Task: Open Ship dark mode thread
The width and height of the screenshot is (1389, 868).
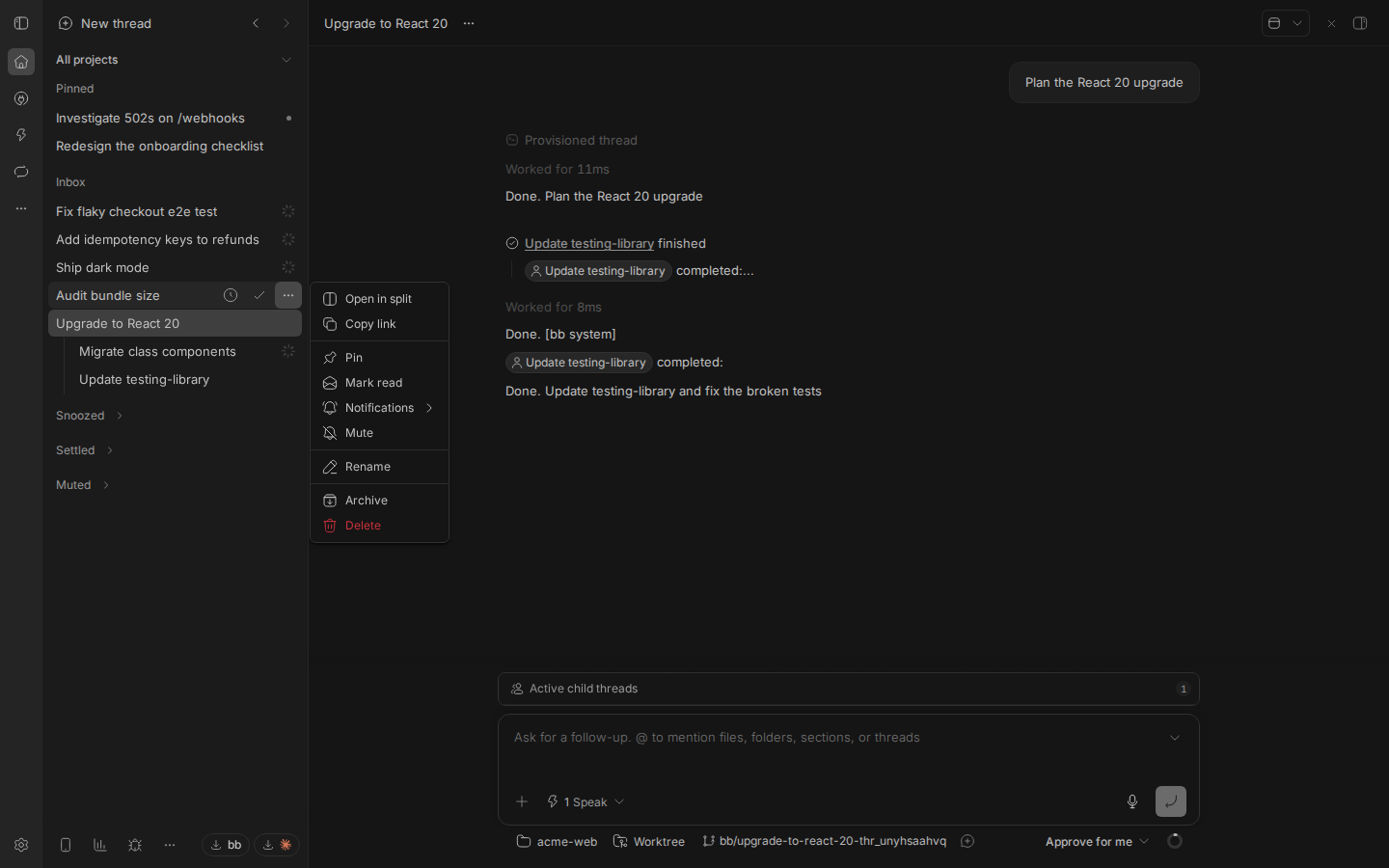Action: 175,268
